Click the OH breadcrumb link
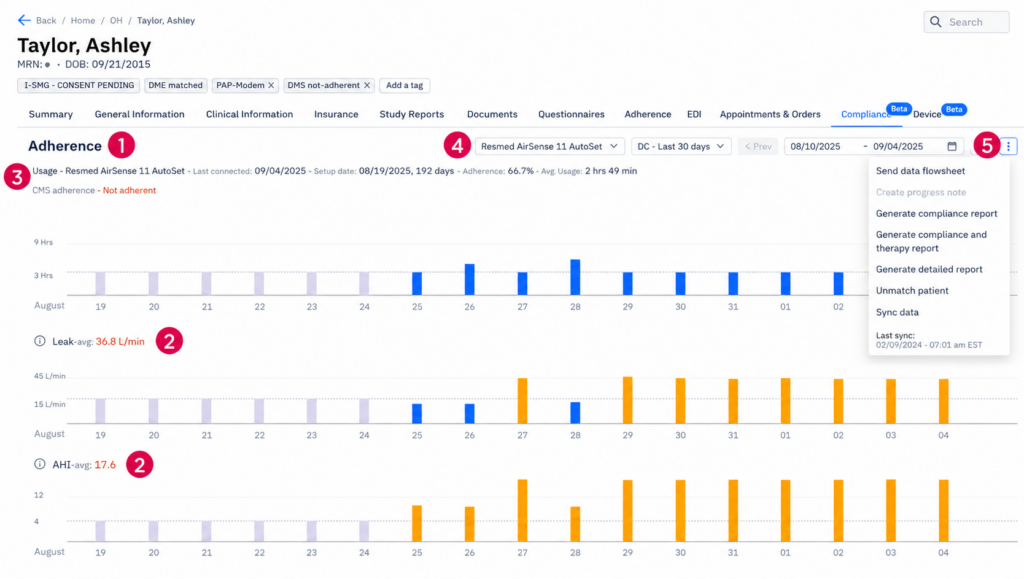 (116, 20)
